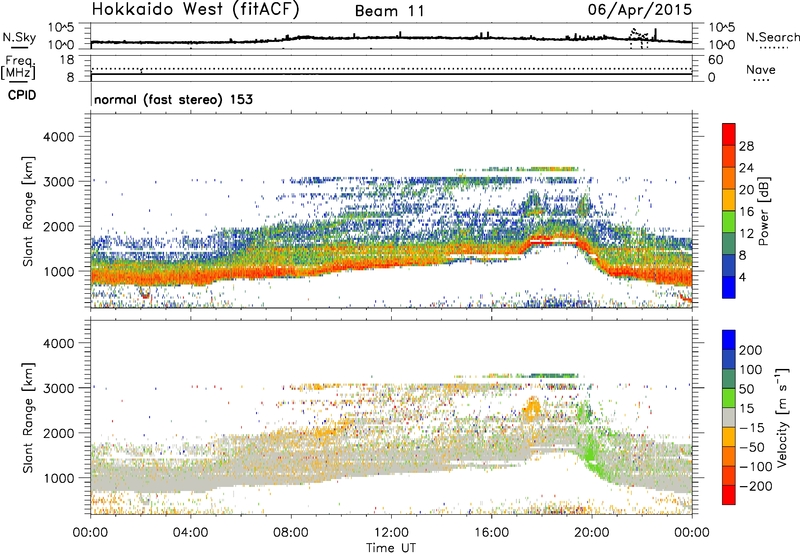Pick the red top segment of the power colorbar

coord(729,135)
